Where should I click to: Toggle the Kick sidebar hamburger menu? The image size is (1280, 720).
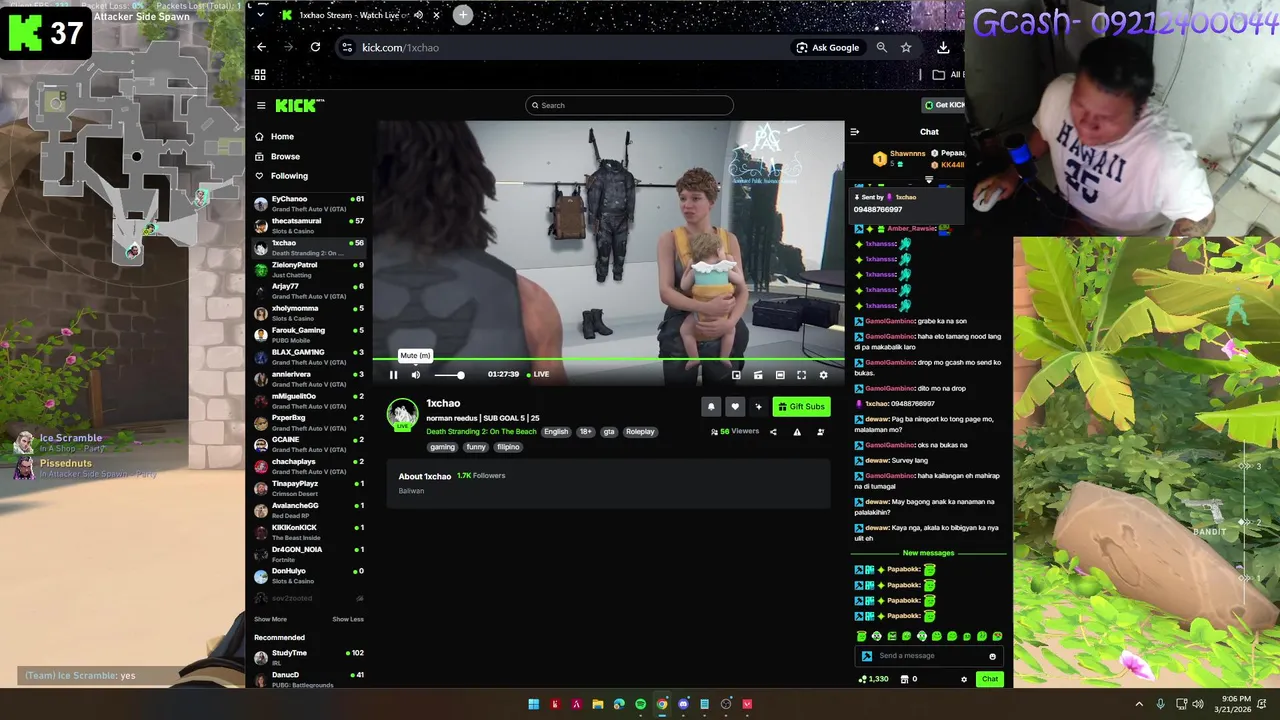(x=261, y=105)
